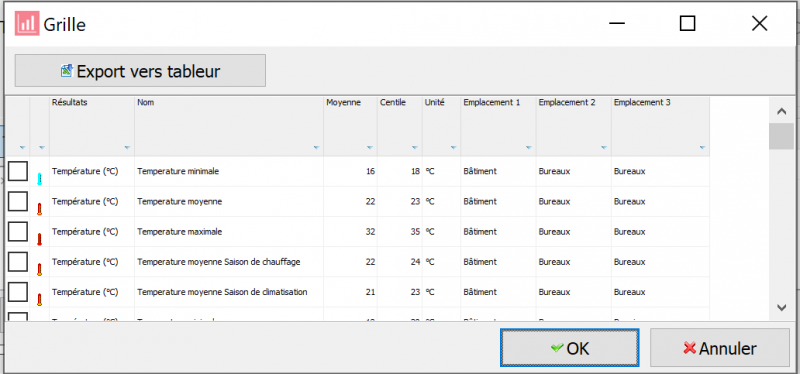Viewport: 800px width, 374px height.
Task: Click the scrollbar down arrow
Action: click(x=781, y=307)
